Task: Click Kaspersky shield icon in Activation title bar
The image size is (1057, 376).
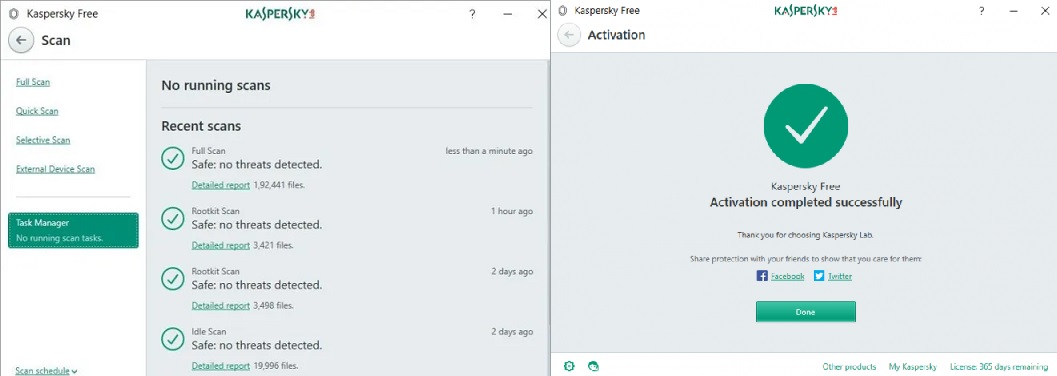Action: click(562, 11)
